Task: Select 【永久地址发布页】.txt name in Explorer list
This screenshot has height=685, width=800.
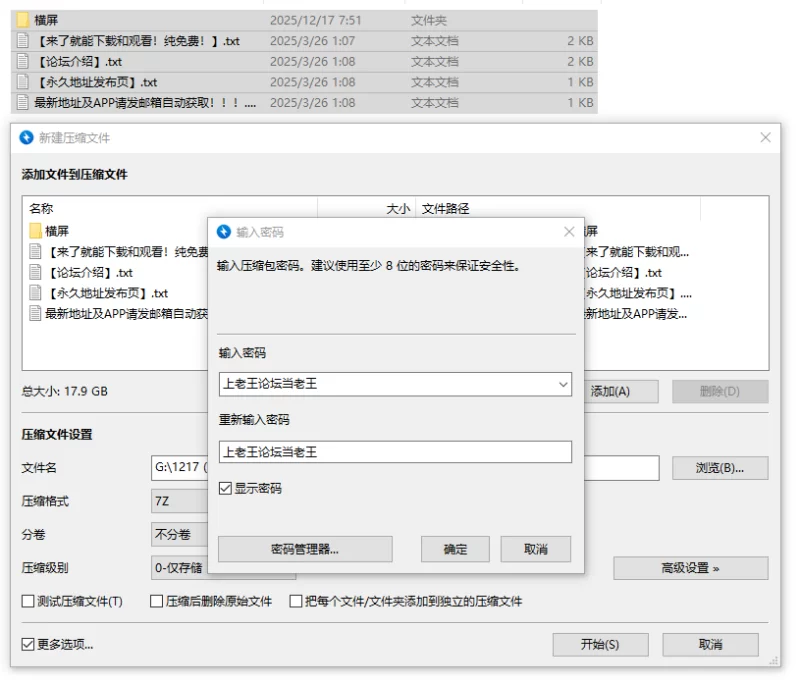Action: [x=96, y=82]
